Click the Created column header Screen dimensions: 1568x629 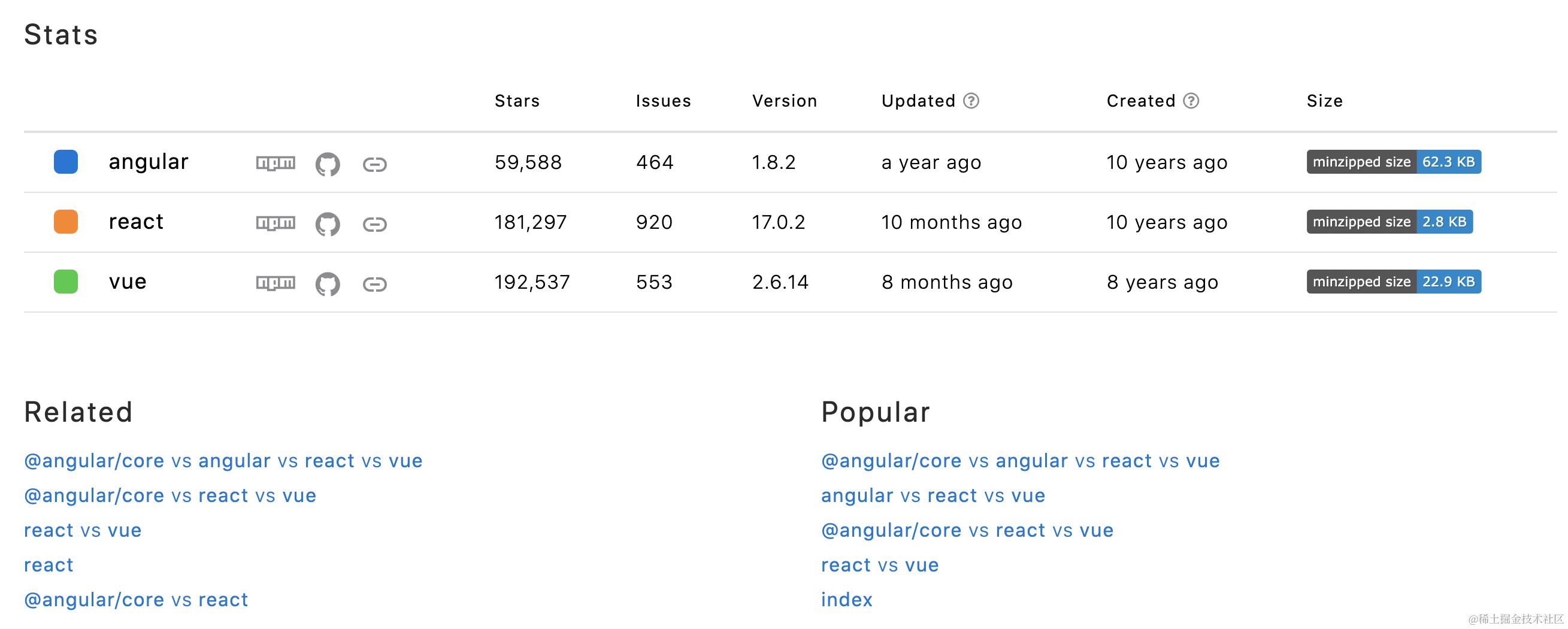1141,101
